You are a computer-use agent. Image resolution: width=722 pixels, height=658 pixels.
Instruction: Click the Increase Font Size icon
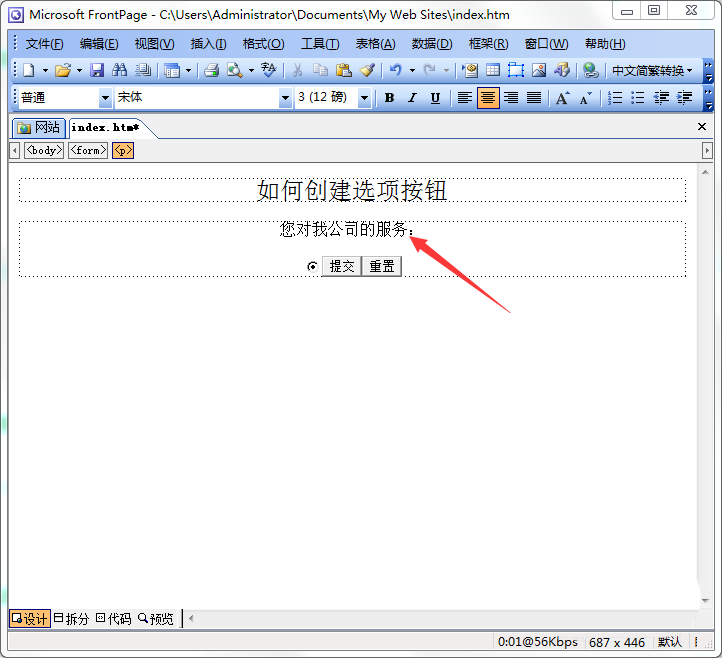[x=562, y=98]
